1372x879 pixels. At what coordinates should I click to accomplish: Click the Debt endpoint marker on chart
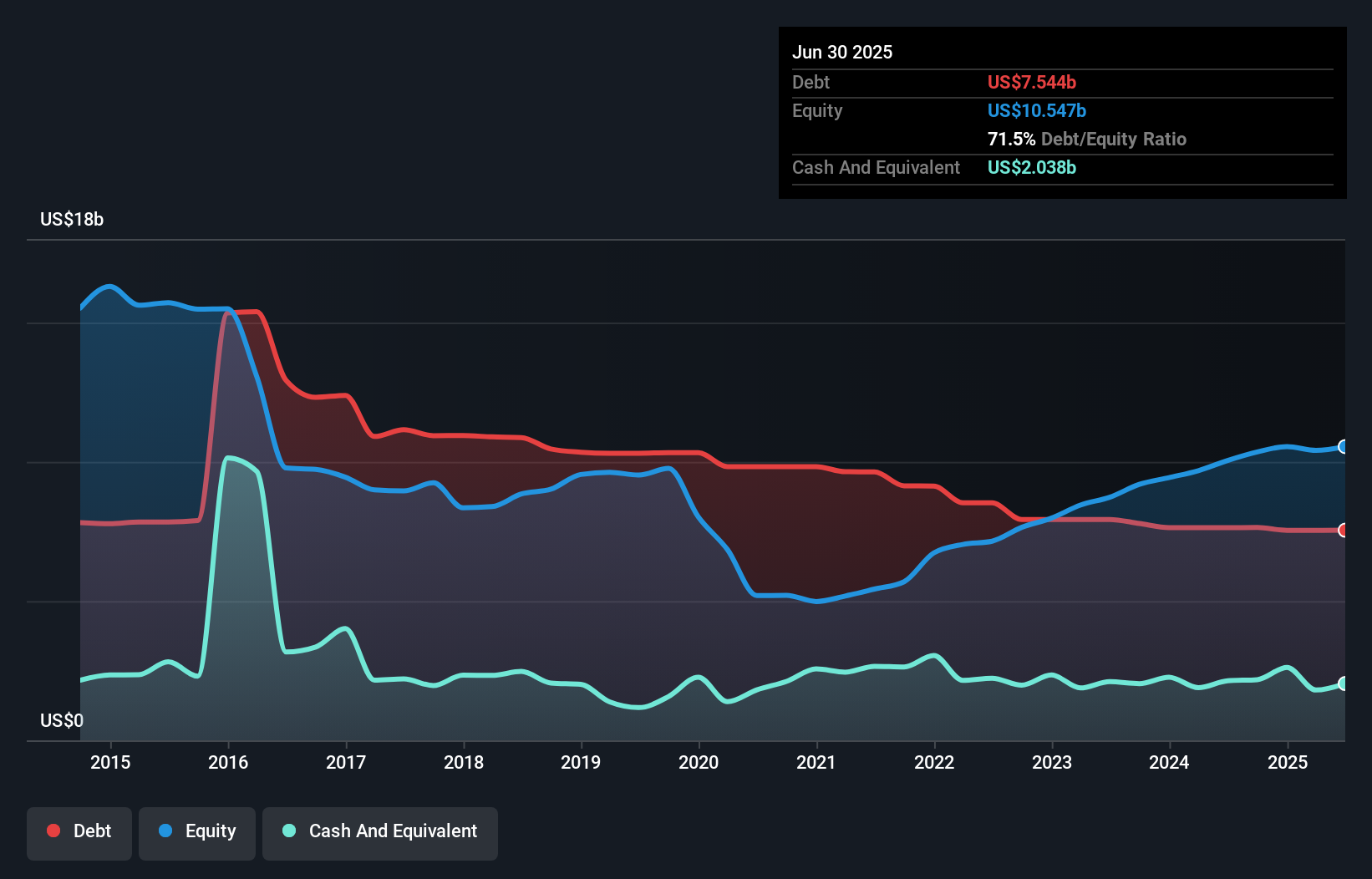coord(1343,531)
